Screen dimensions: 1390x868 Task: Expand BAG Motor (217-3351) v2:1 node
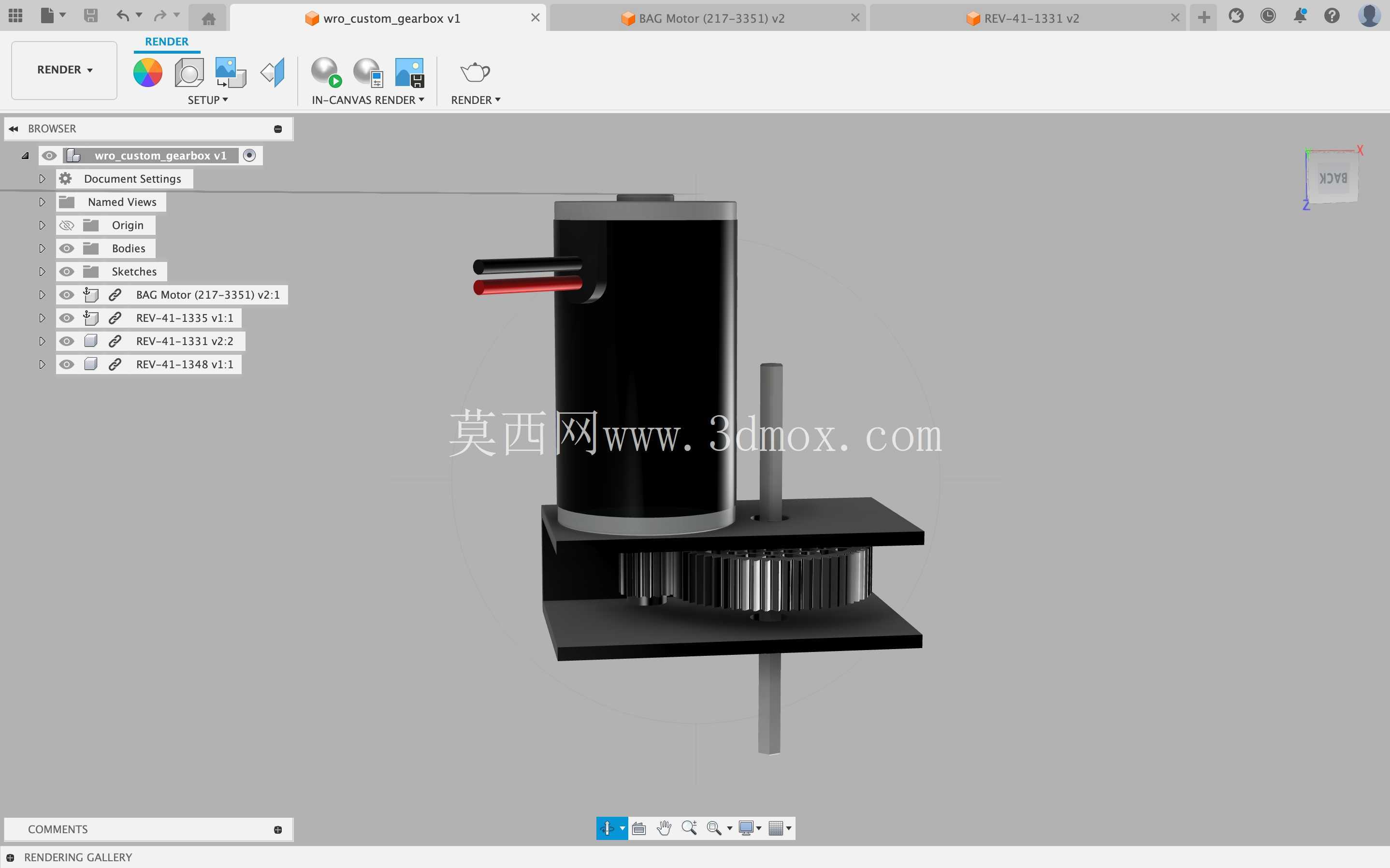[42, 294]
